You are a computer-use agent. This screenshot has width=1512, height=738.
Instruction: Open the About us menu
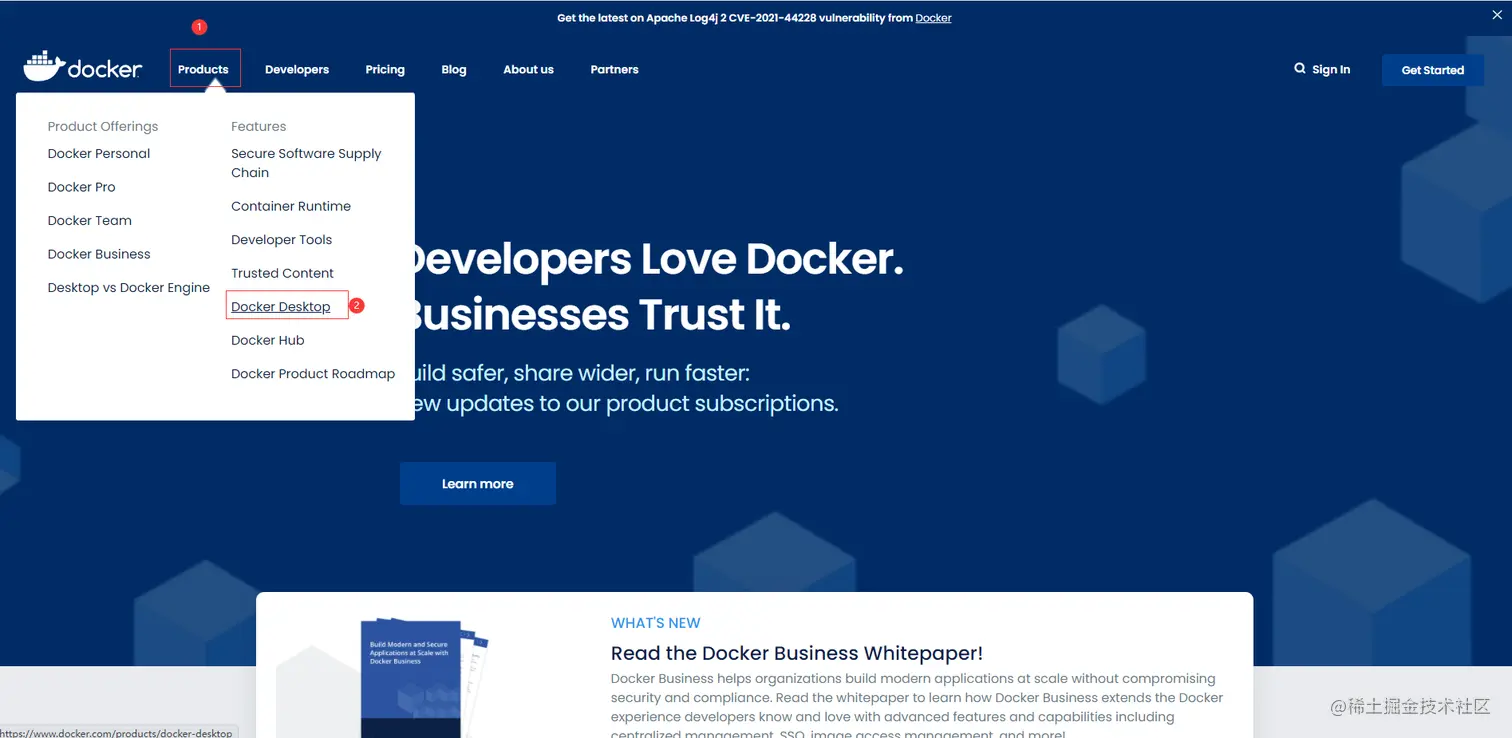click(528, 69)
